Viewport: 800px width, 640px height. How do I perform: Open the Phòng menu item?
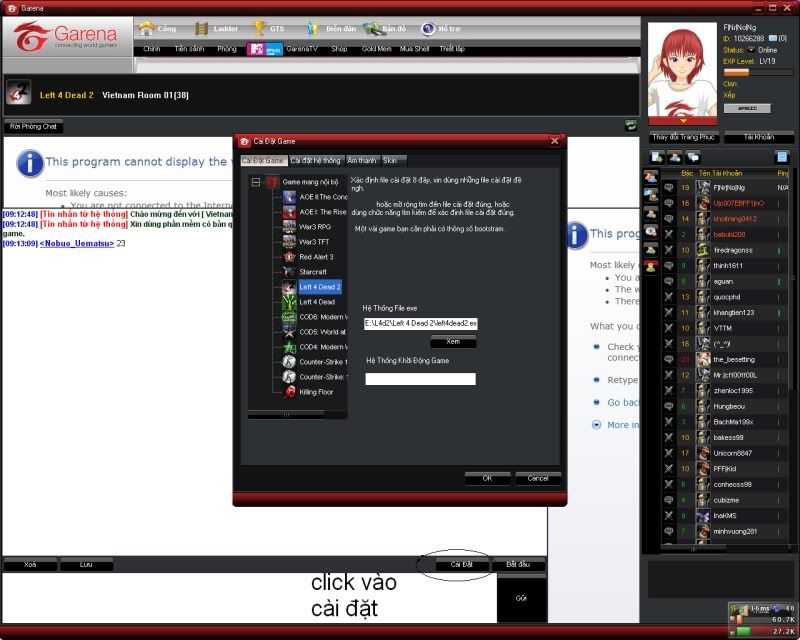[x=227, y=49]
